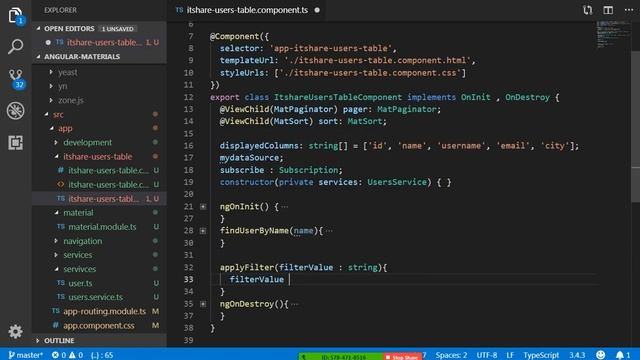640x360 pixels.
Task: Open app-routing.module.ts file
Action: click(x=99, y=311)
